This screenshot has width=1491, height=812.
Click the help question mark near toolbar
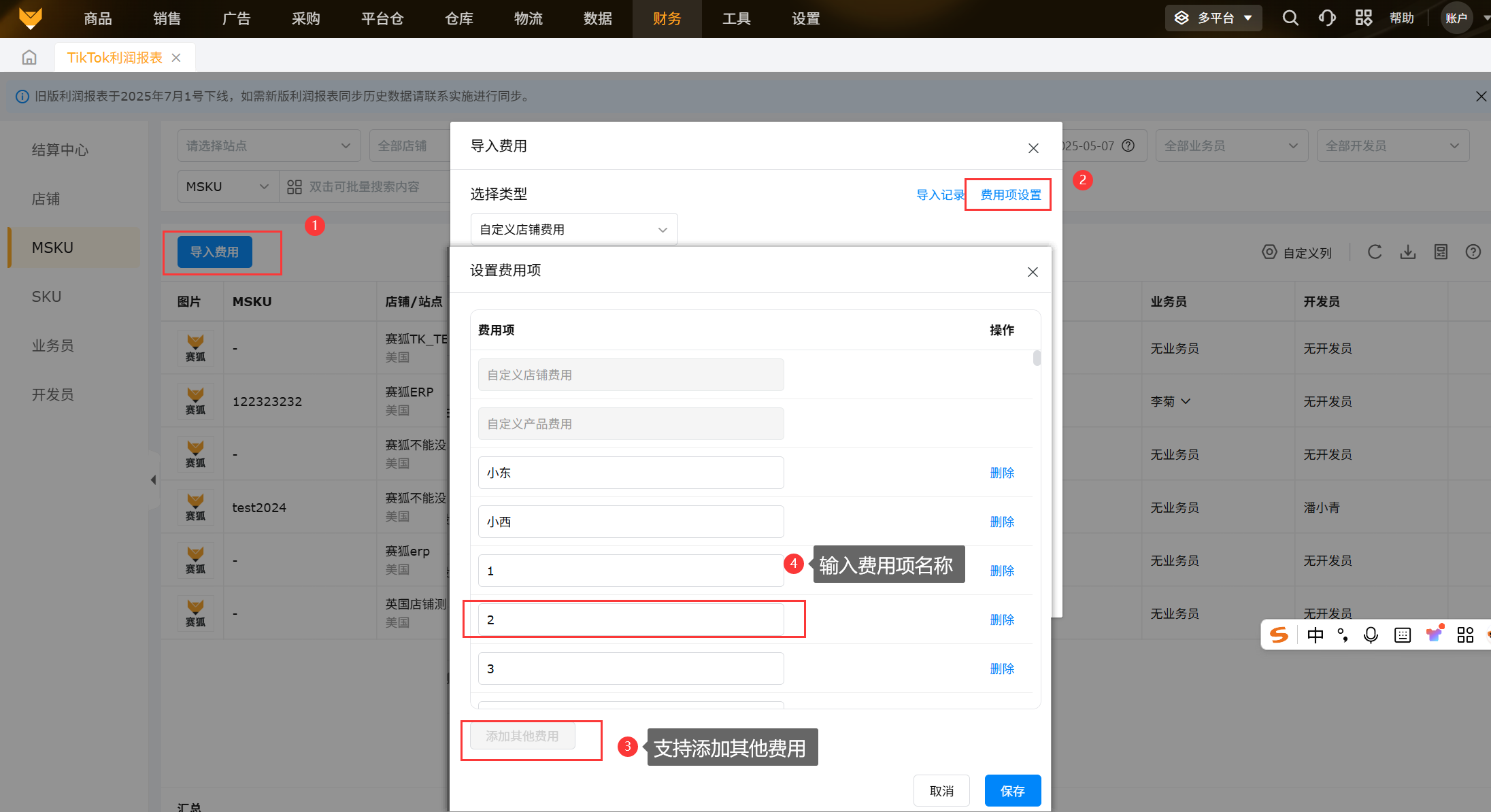coord(1473,252)
